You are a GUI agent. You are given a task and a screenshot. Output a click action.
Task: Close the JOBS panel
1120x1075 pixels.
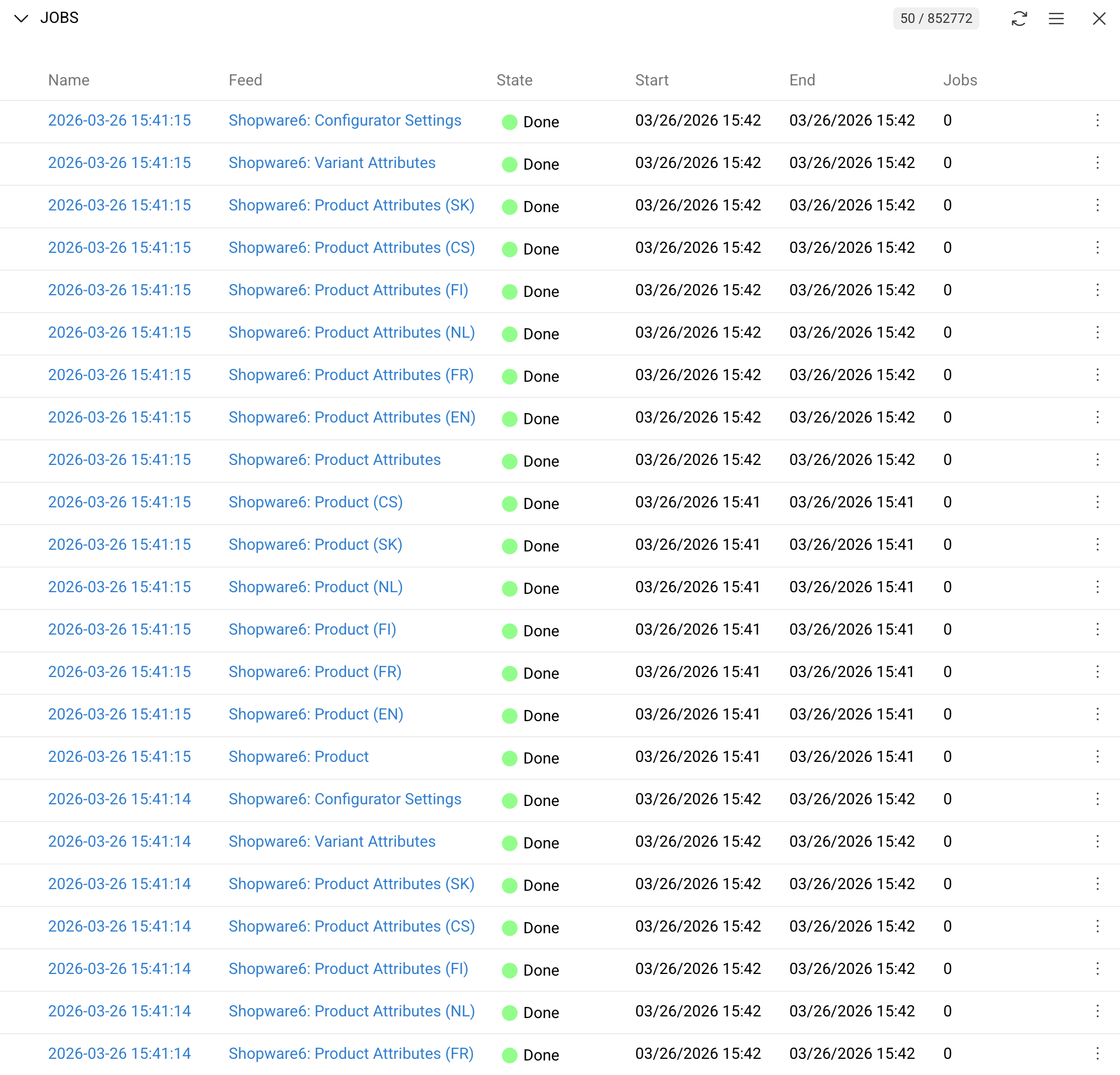(x=1099, y=18)
